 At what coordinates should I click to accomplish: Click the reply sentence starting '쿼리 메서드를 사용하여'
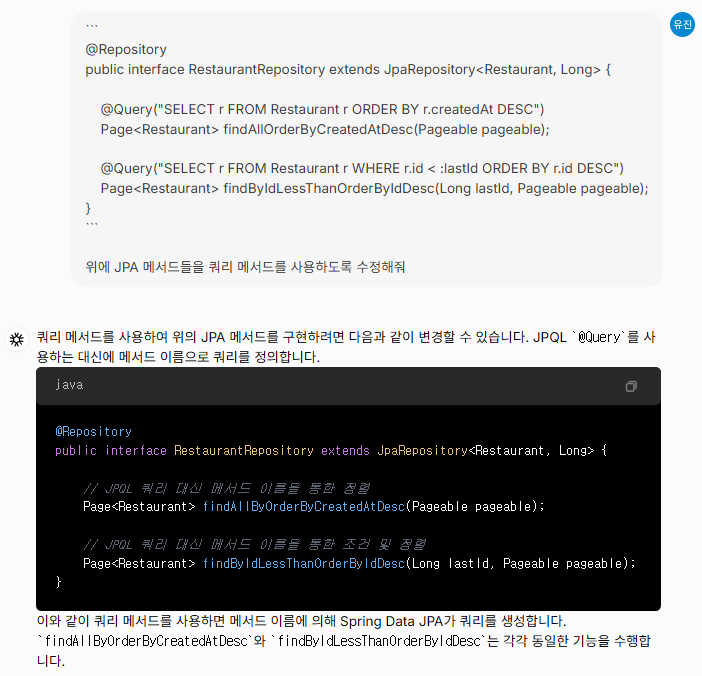click(346, 347)
